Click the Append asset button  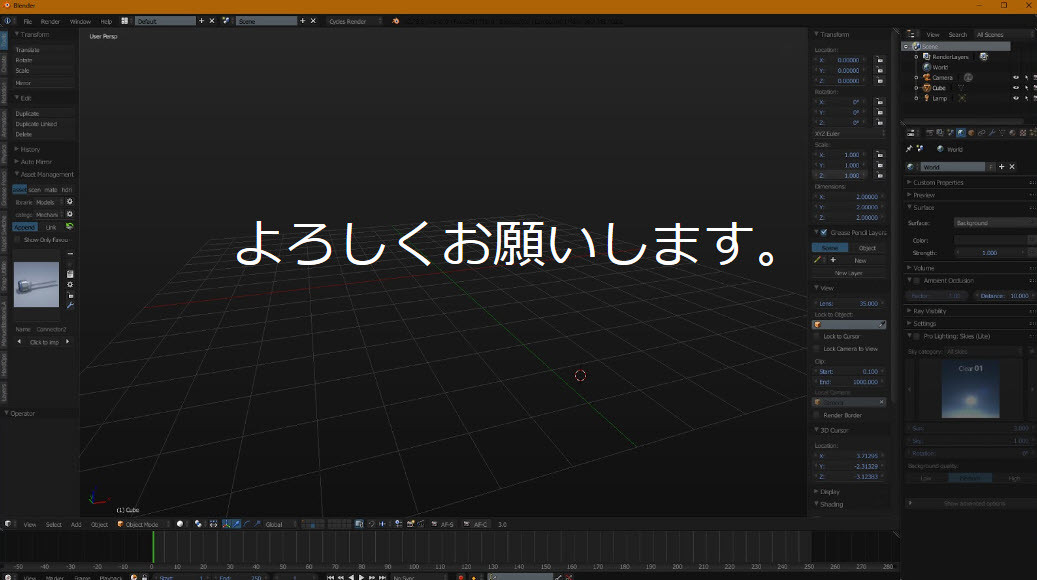tap(24, 227)
